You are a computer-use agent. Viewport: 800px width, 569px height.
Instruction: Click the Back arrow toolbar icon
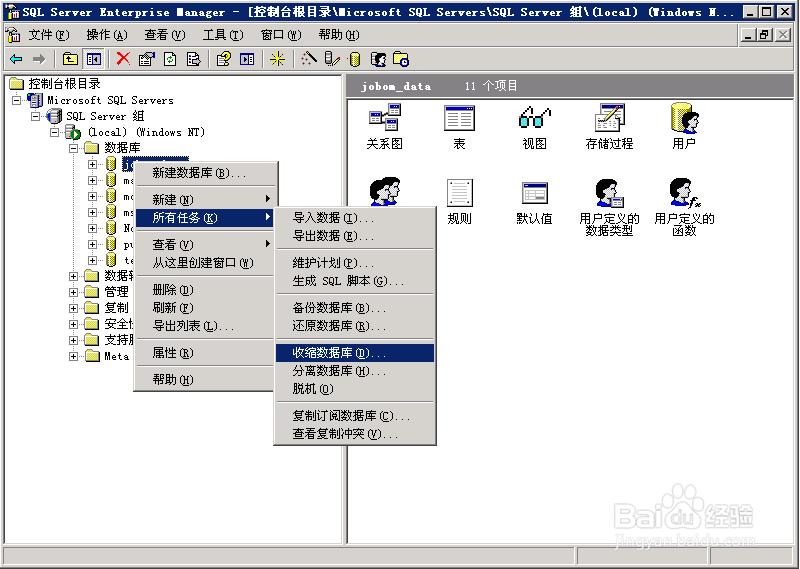click(16, 59)
